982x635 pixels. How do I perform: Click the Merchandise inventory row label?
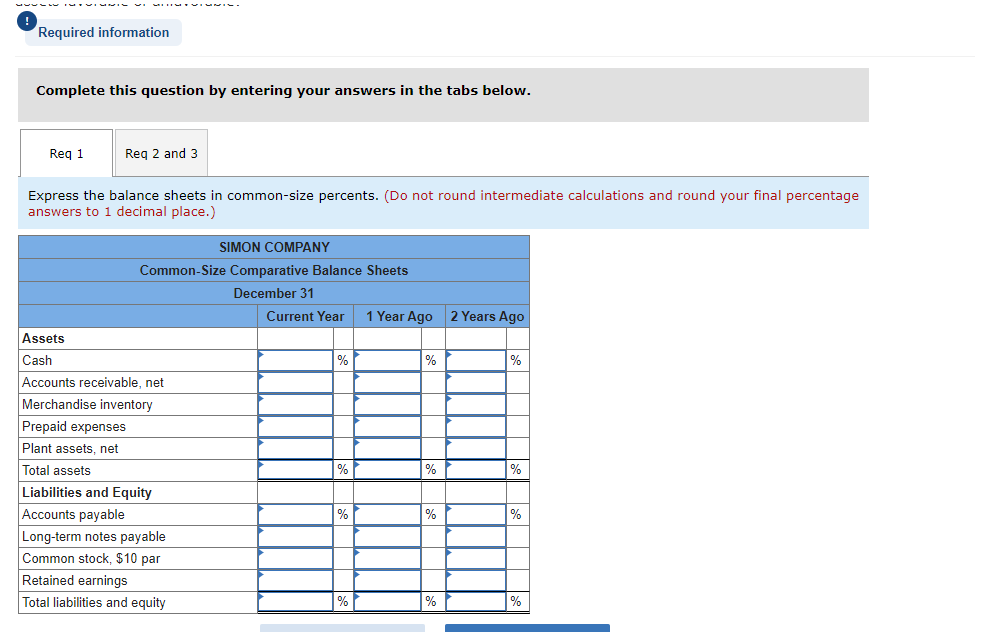tap(88, 405)
